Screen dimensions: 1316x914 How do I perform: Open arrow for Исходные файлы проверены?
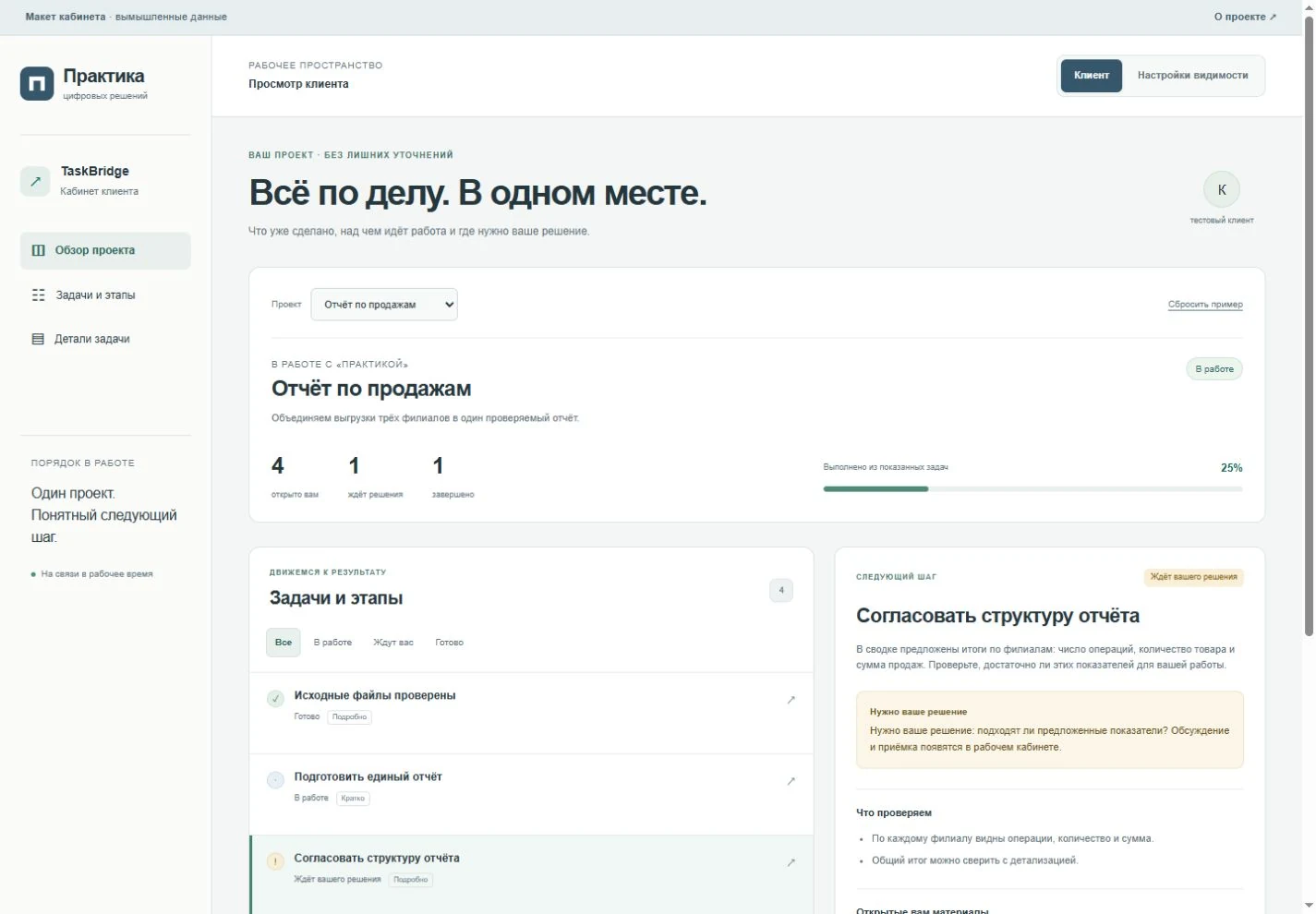tap(791, 700)
